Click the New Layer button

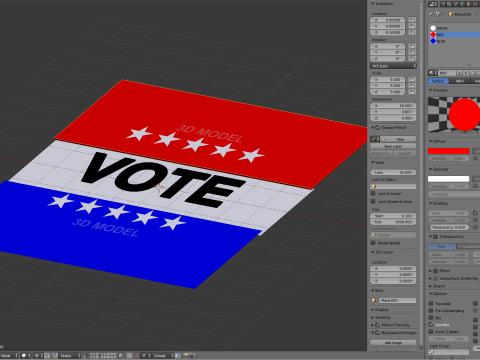pyautogui.click(x=393, y=146)
